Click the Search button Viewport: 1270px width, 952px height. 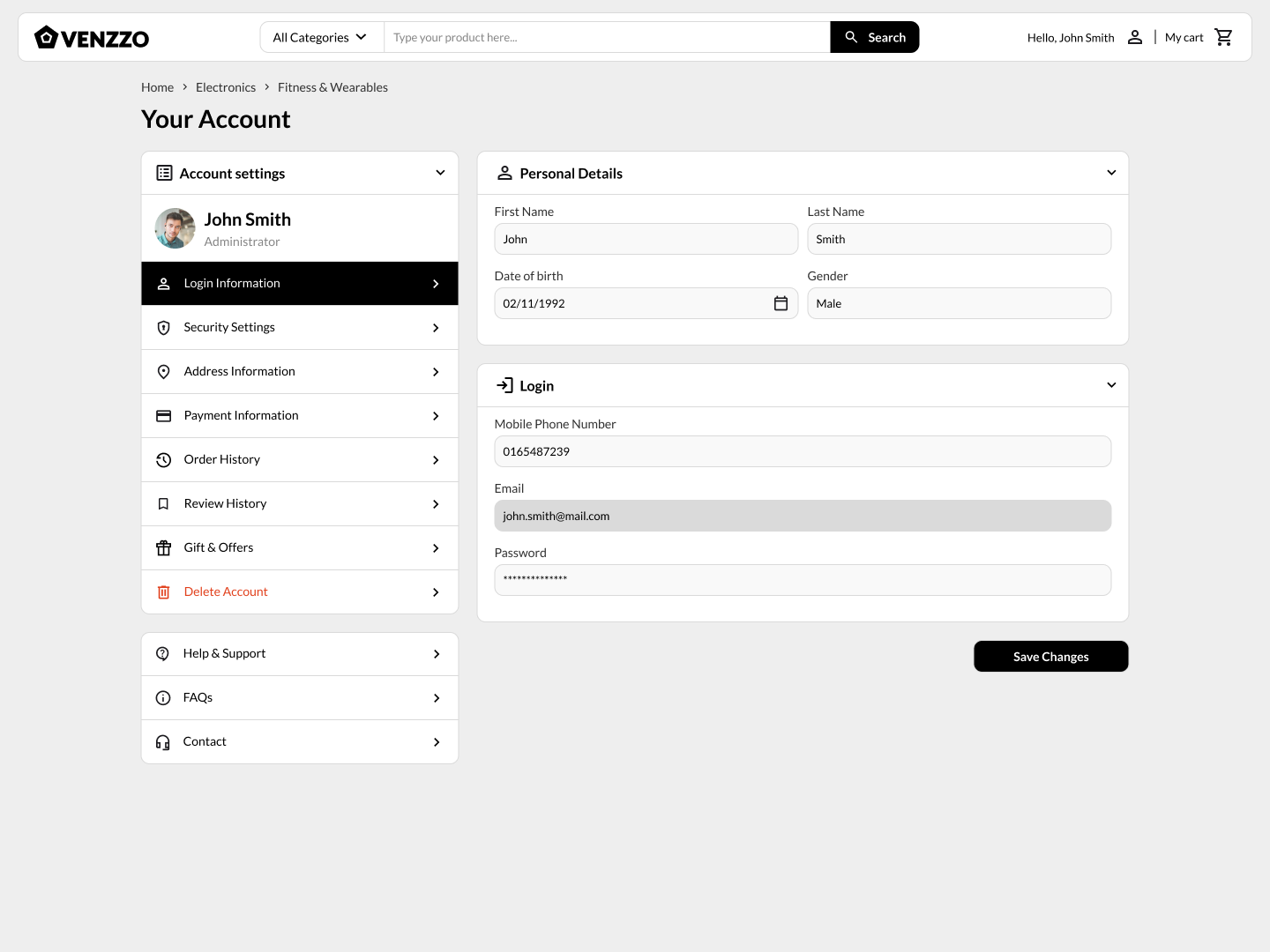(x=874, y=37)
